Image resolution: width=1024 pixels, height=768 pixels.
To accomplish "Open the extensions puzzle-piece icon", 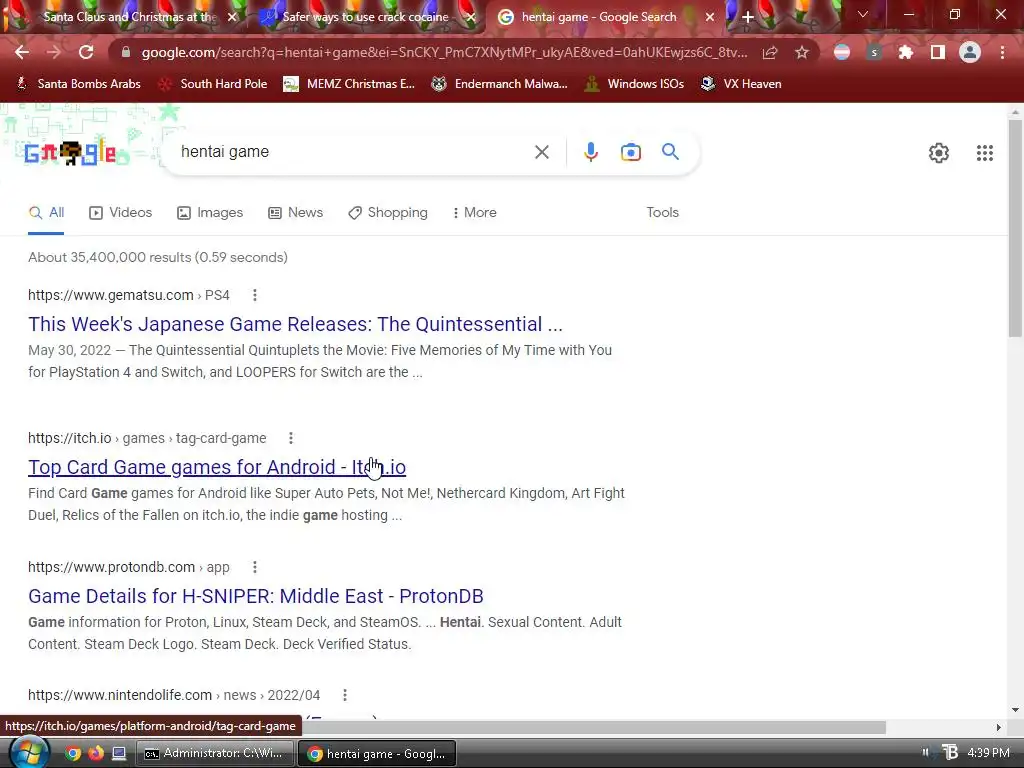I will (x=905, y=52).
